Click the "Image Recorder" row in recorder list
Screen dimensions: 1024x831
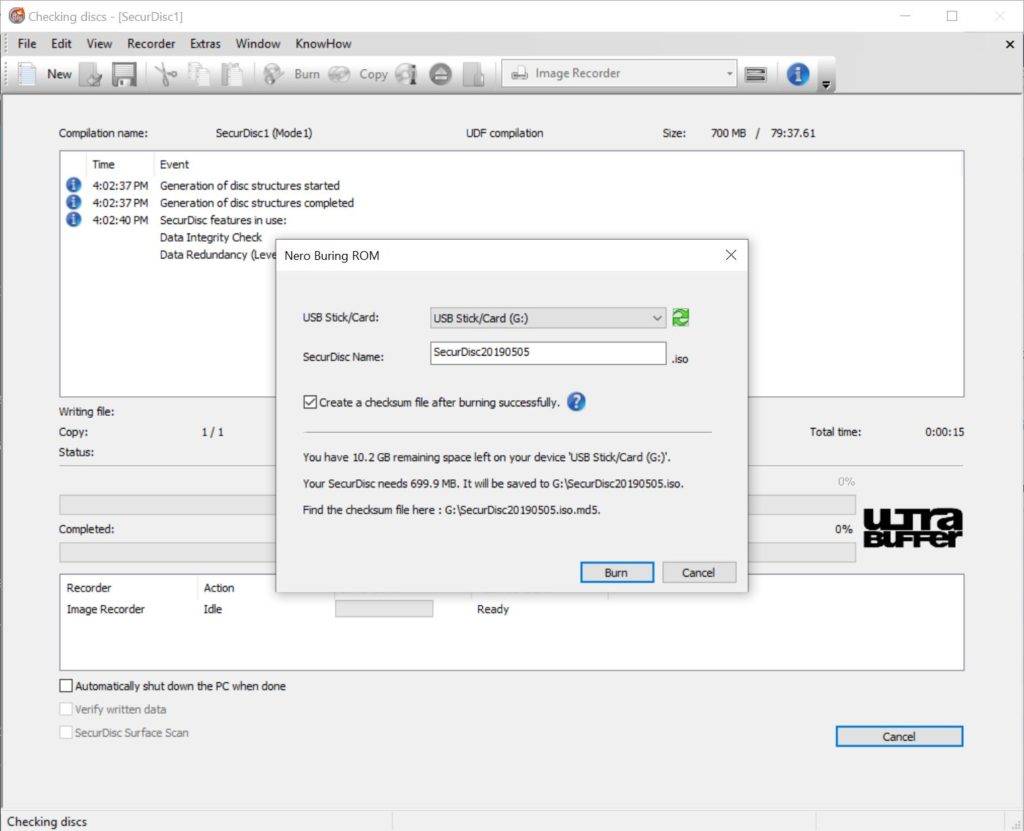(105, 609)
